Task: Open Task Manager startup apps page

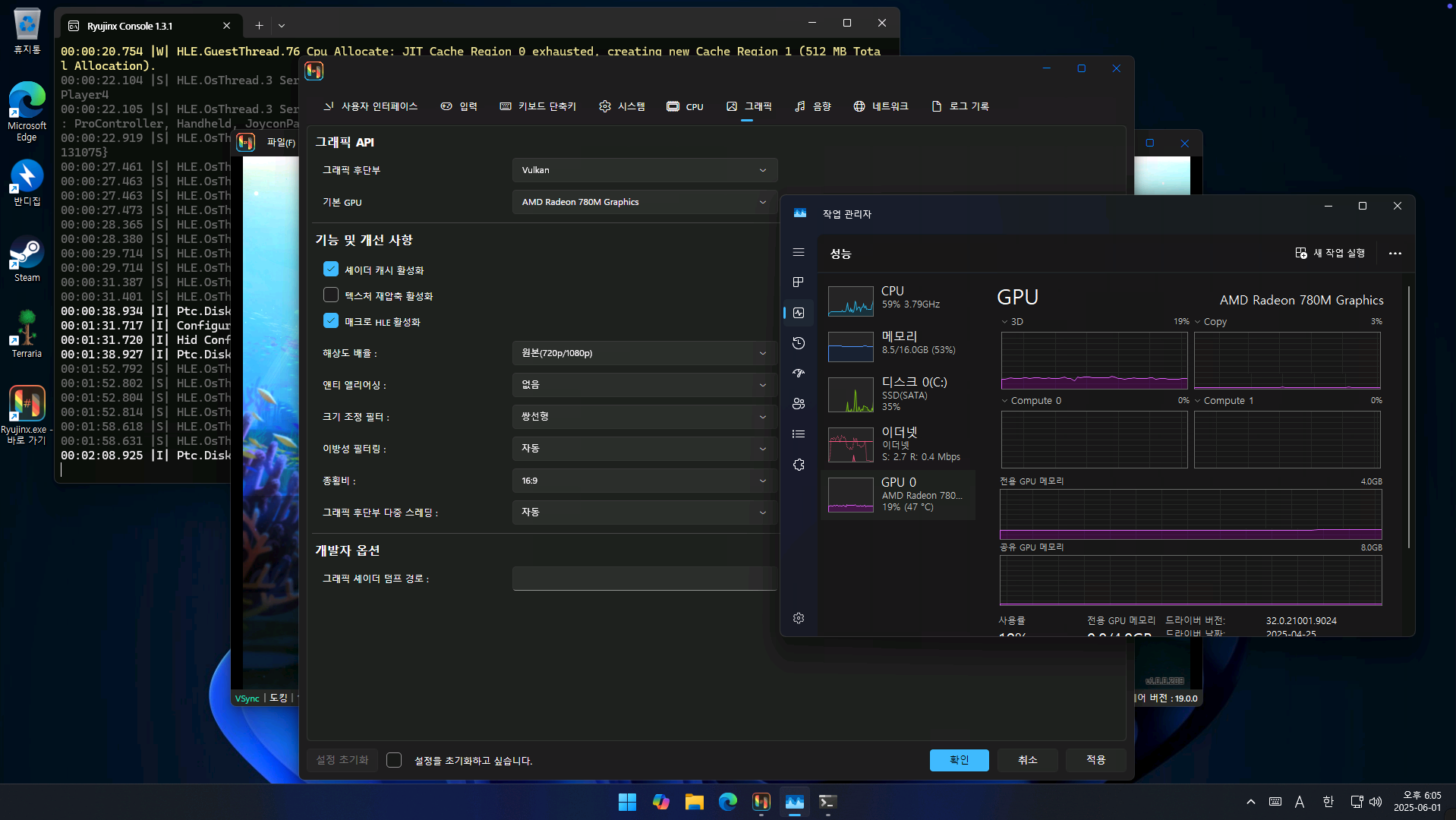Action: (x=799, y=374)
